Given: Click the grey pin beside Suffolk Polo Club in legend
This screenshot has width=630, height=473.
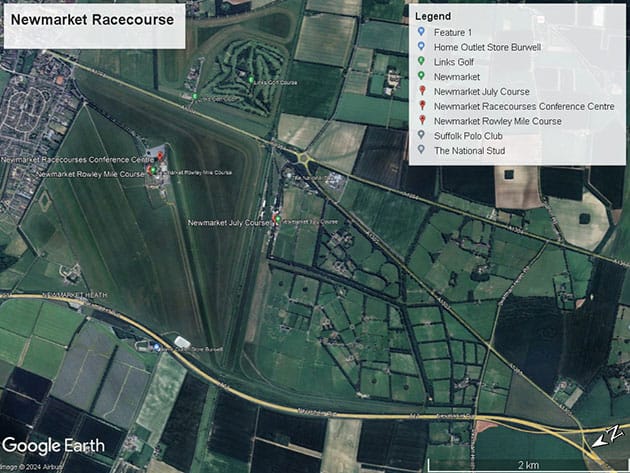Looking at the screenshot, I should click(x=421, y=135).
